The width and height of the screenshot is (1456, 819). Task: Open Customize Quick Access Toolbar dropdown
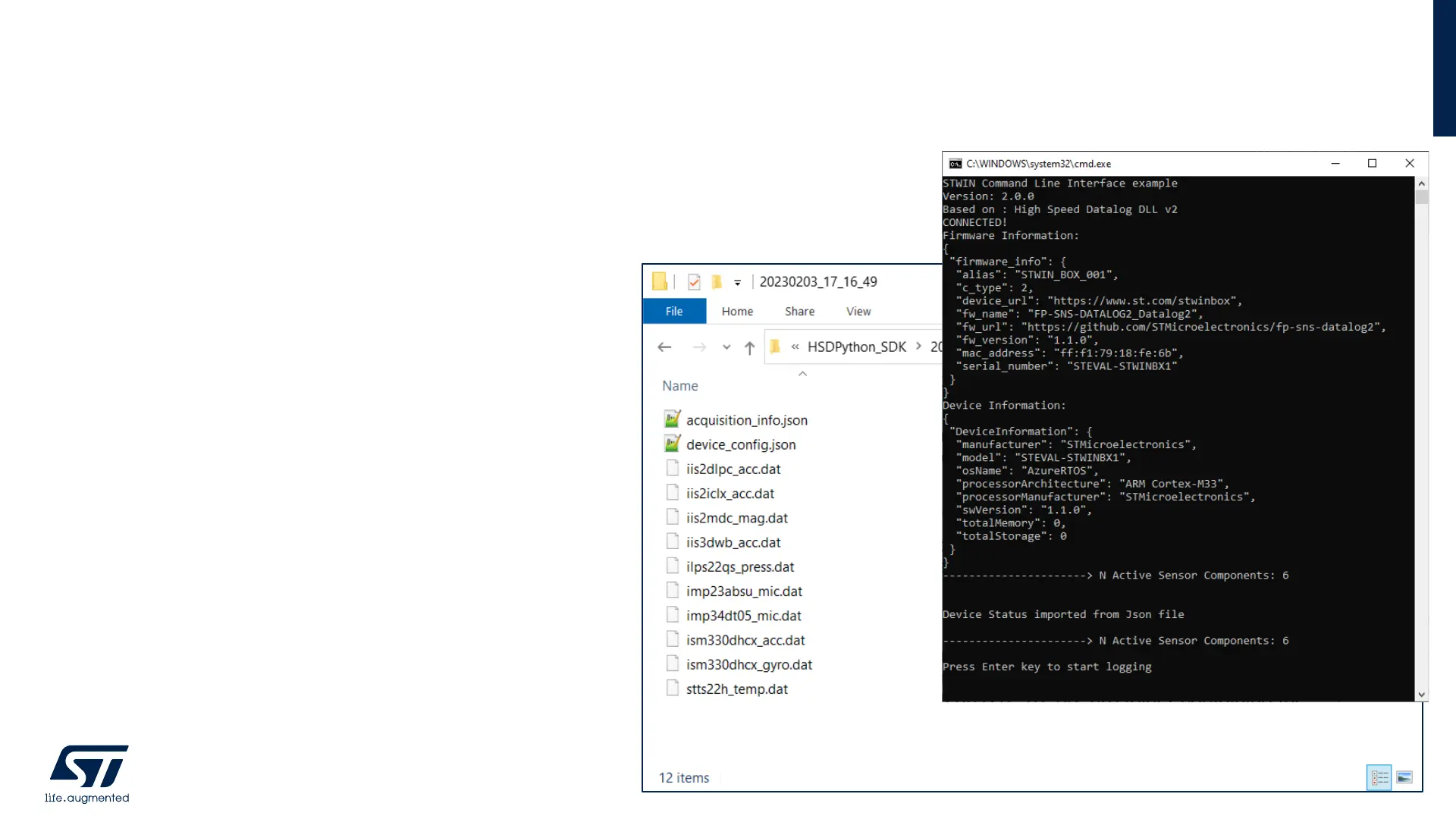(737, 283)
